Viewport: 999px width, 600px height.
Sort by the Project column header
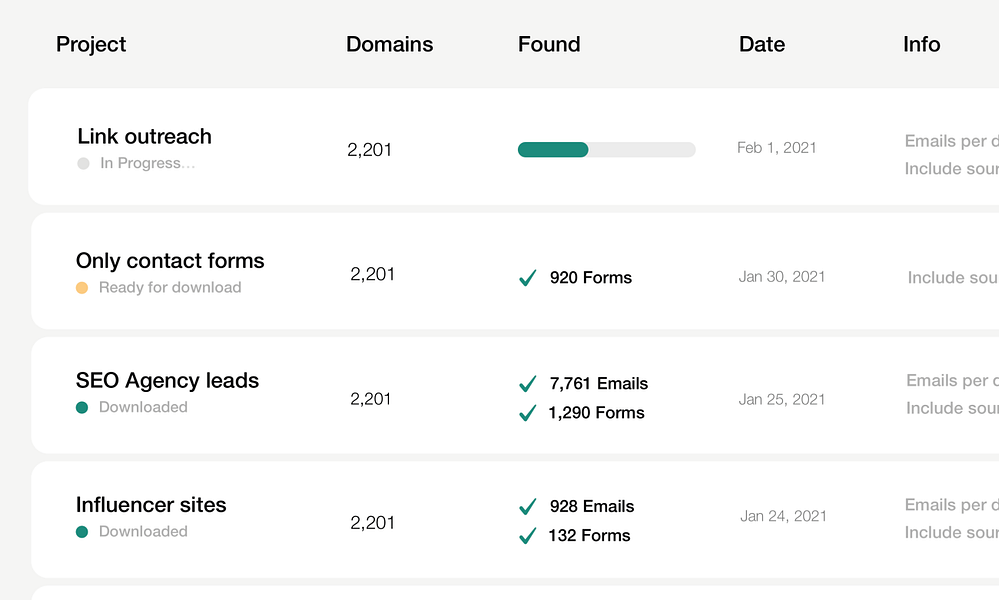tap(91, 45)
